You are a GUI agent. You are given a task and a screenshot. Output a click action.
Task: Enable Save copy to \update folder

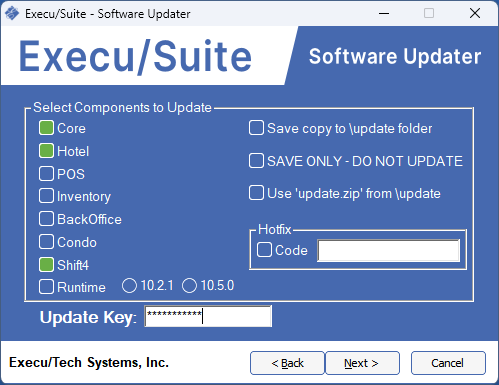256,128
